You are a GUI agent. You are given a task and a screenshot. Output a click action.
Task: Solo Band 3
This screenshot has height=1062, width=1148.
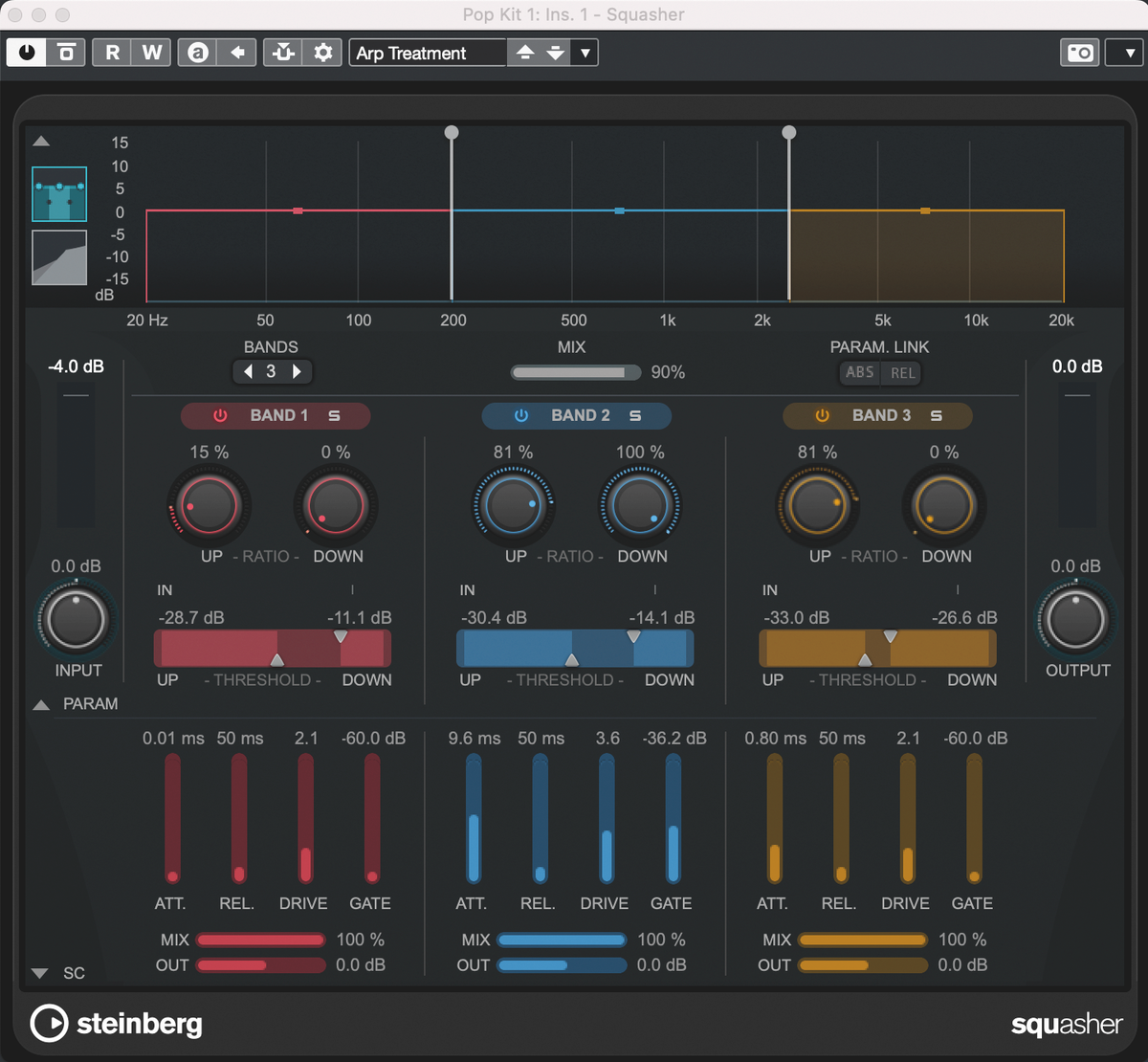point(937,415)
